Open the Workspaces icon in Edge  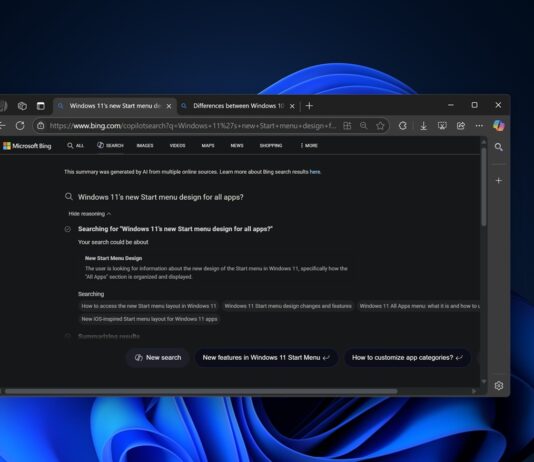22,106
